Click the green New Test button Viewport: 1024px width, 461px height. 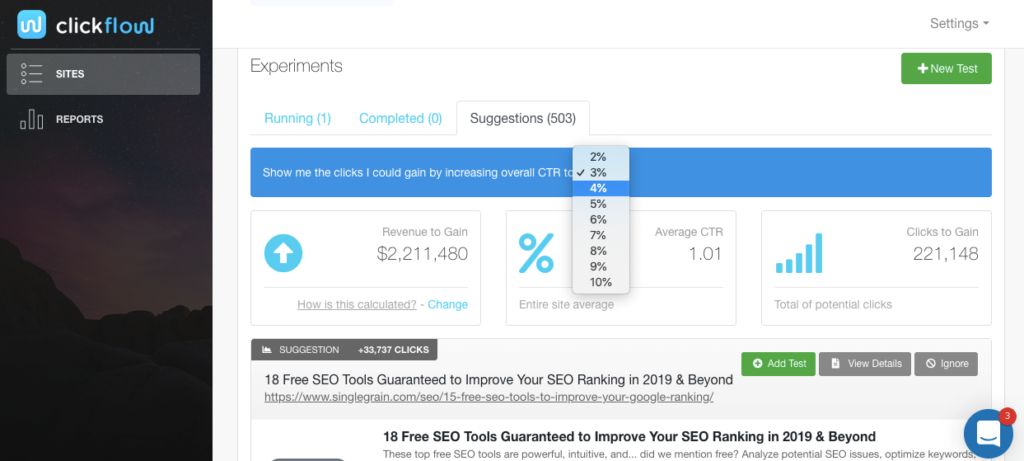946,68
